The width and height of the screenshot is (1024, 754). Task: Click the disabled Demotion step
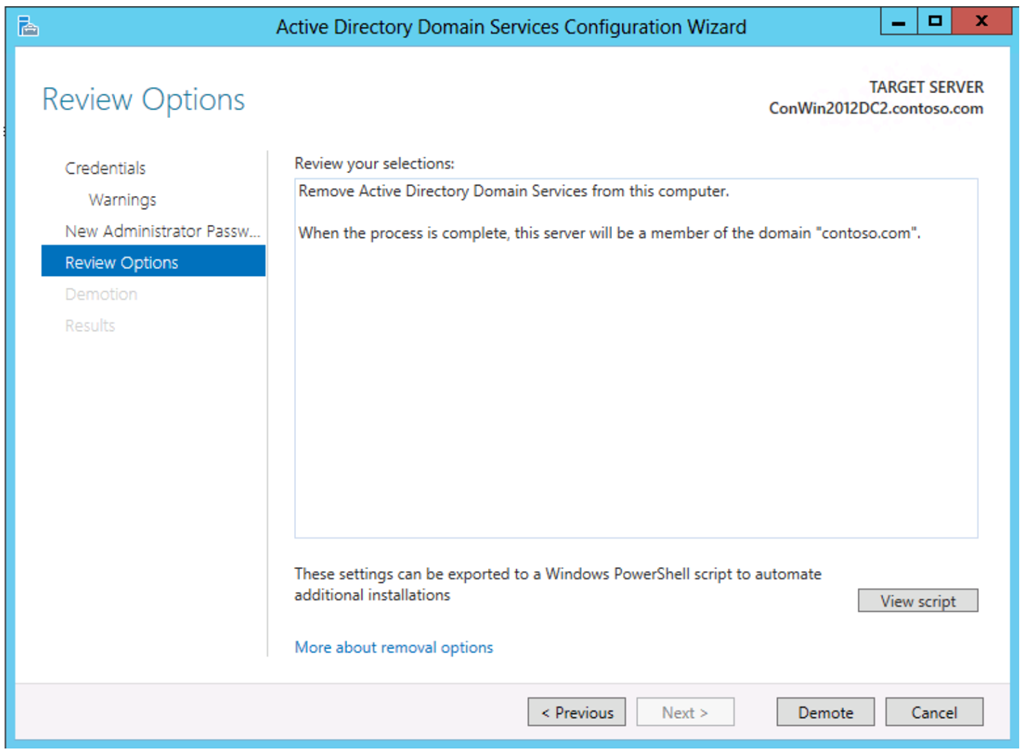click(x=101, y=294)
